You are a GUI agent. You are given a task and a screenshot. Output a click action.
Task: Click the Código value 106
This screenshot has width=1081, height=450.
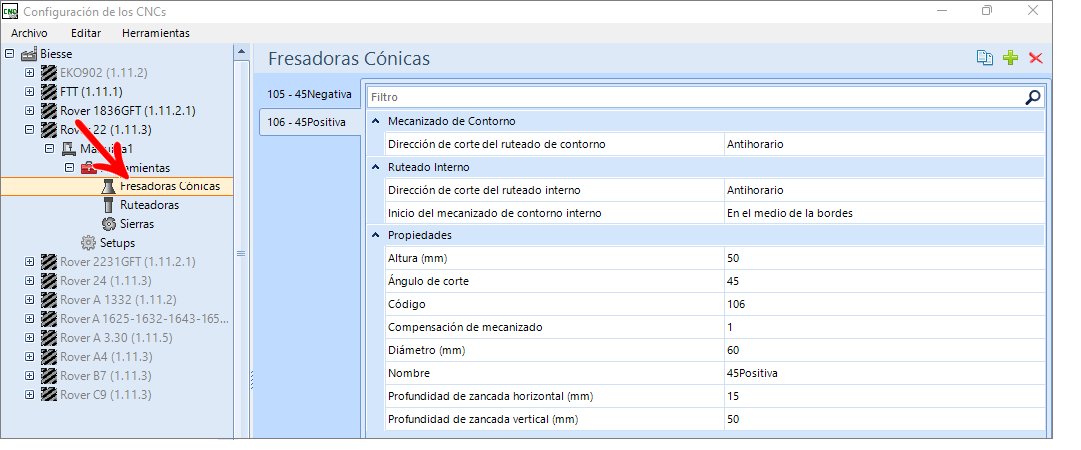click(884, 304)
